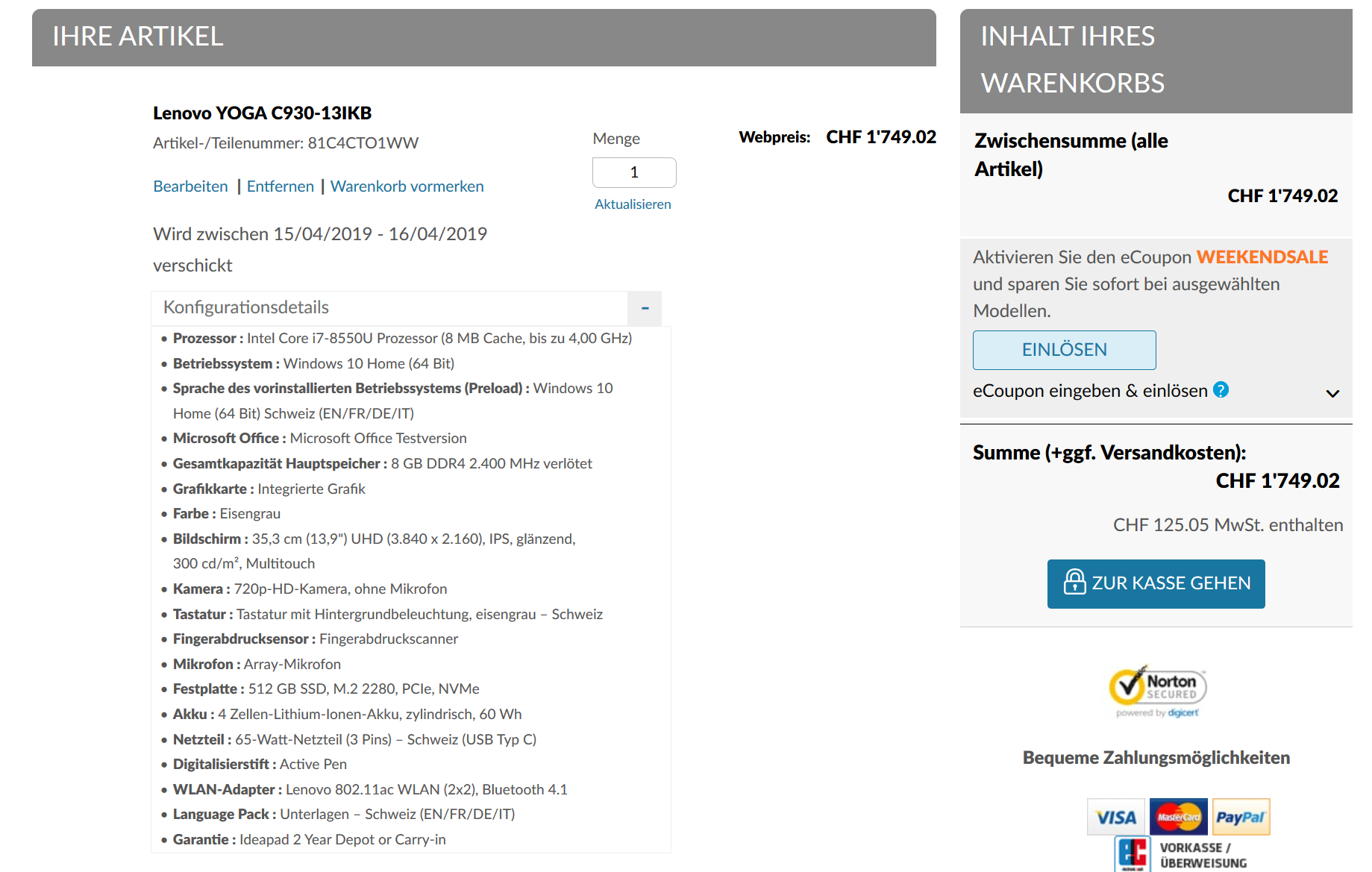This screenshot has height=872, width=1372.
Task: Open the Bearbeiten link
Action: coord(190,186)
